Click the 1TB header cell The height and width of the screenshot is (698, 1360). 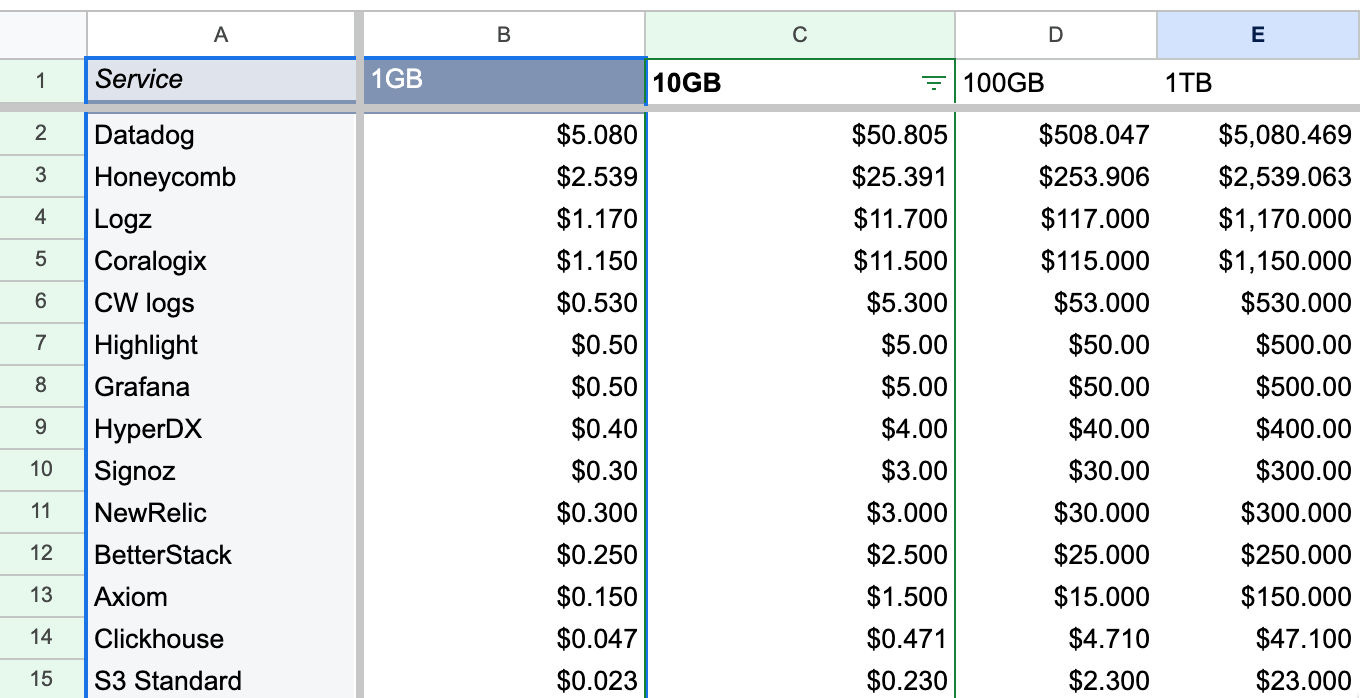tap(1258, 80)
